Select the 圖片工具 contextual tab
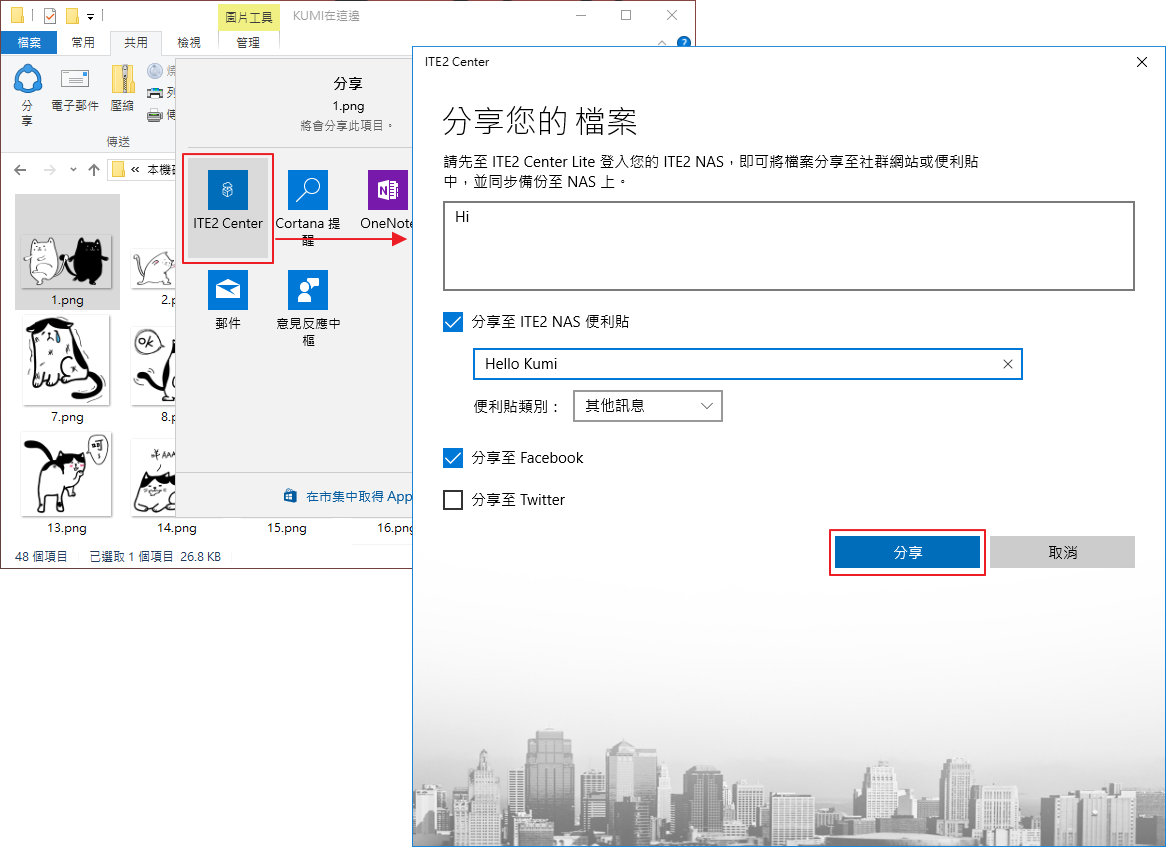The height and width of the screenshot is (848, 1166). coord(248,16)
